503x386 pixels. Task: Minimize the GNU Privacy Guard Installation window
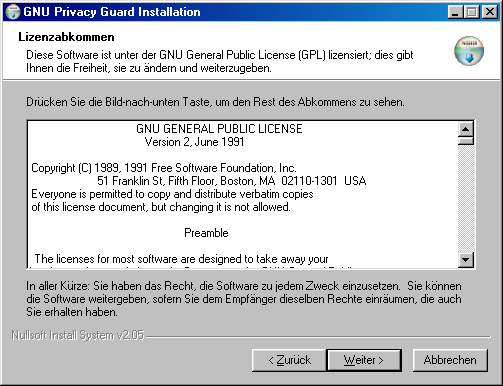(x=455, y=12)
